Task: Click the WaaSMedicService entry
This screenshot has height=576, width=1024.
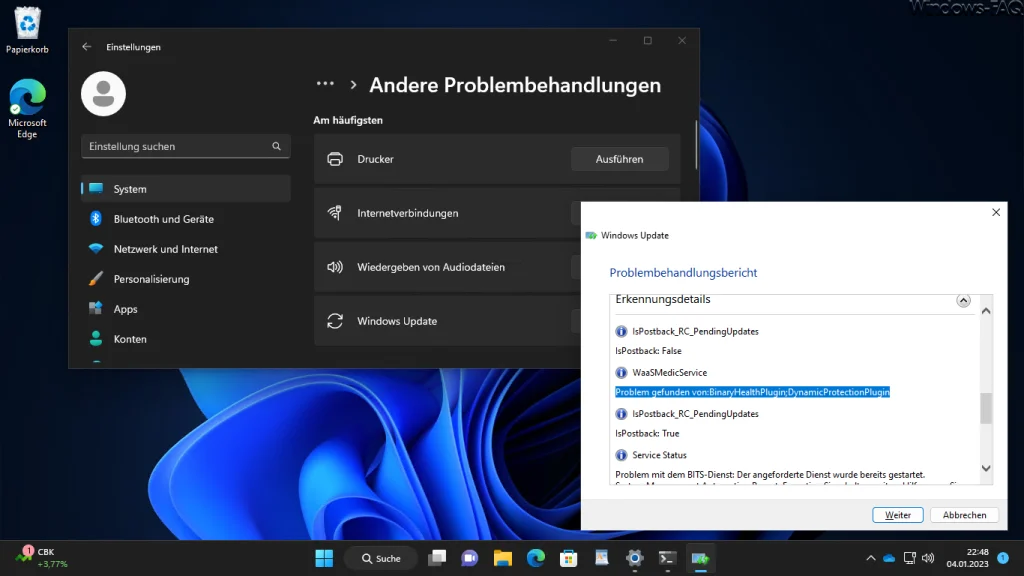Action: tap(669, 372)
